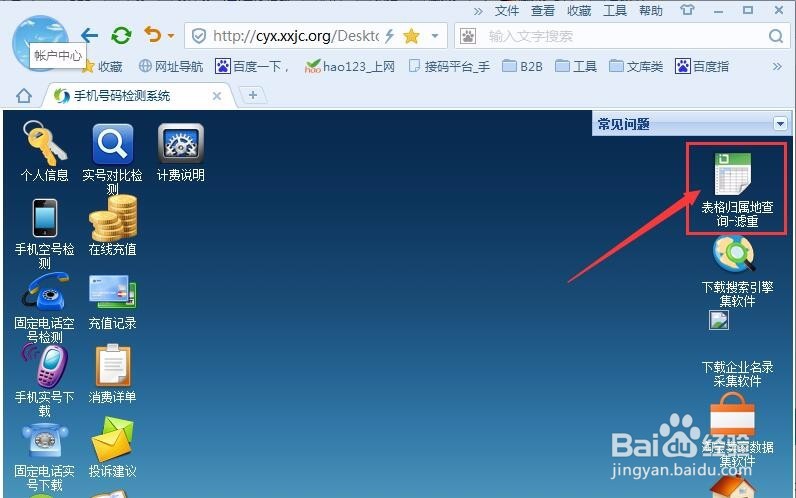Click browser back arrow

click(x=89, y=36)
